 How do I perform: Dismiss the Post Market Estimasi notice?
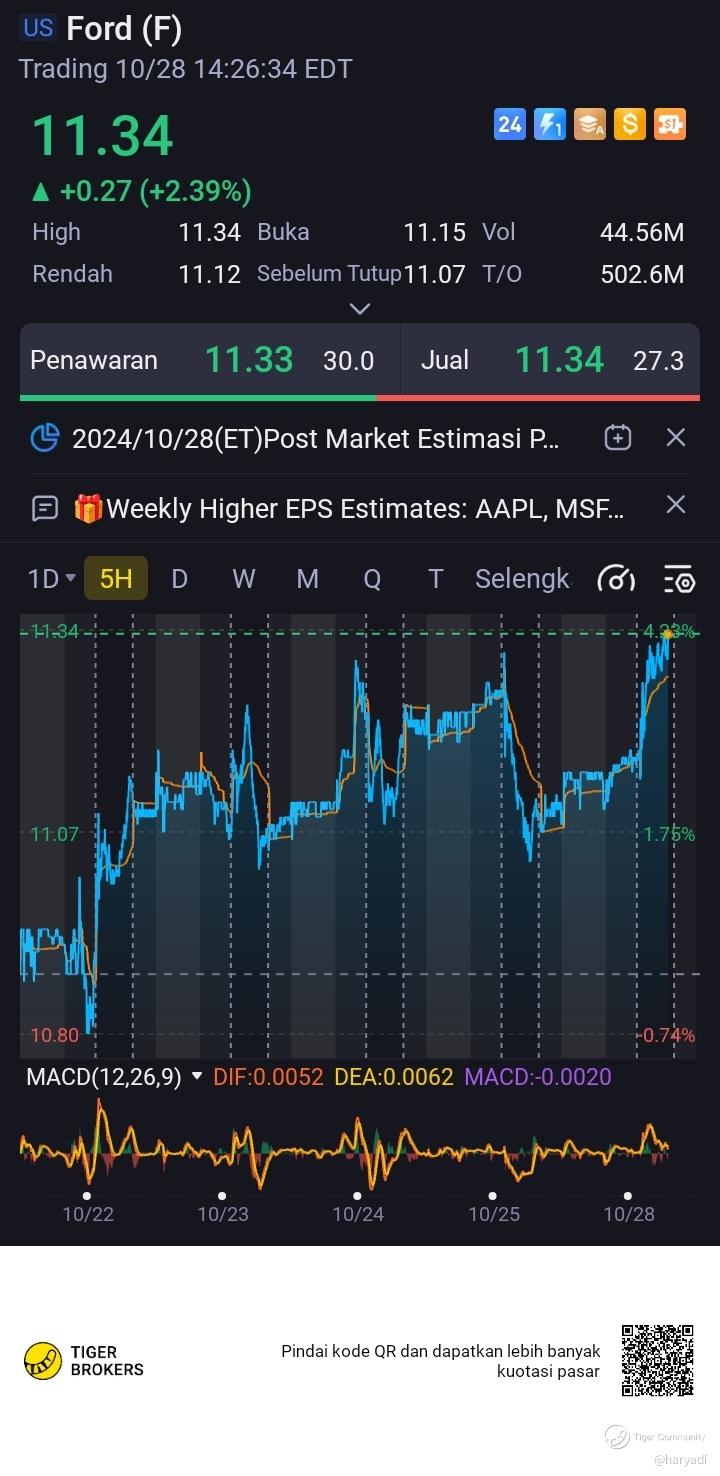(x=676, y=437)
